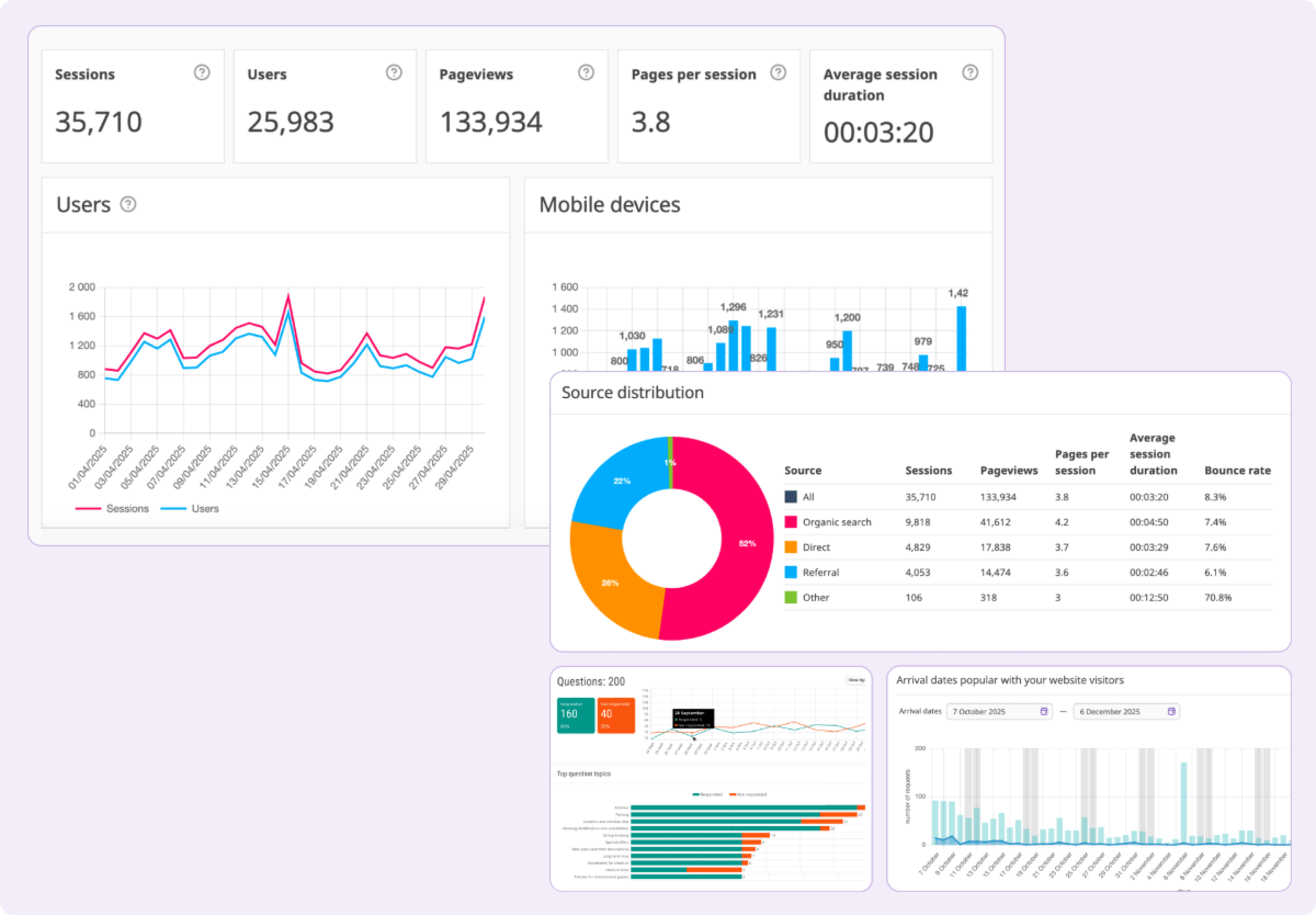Sort table by Average session duration header
This screenshot has height=915, width=1316.
coord(1153,454)
